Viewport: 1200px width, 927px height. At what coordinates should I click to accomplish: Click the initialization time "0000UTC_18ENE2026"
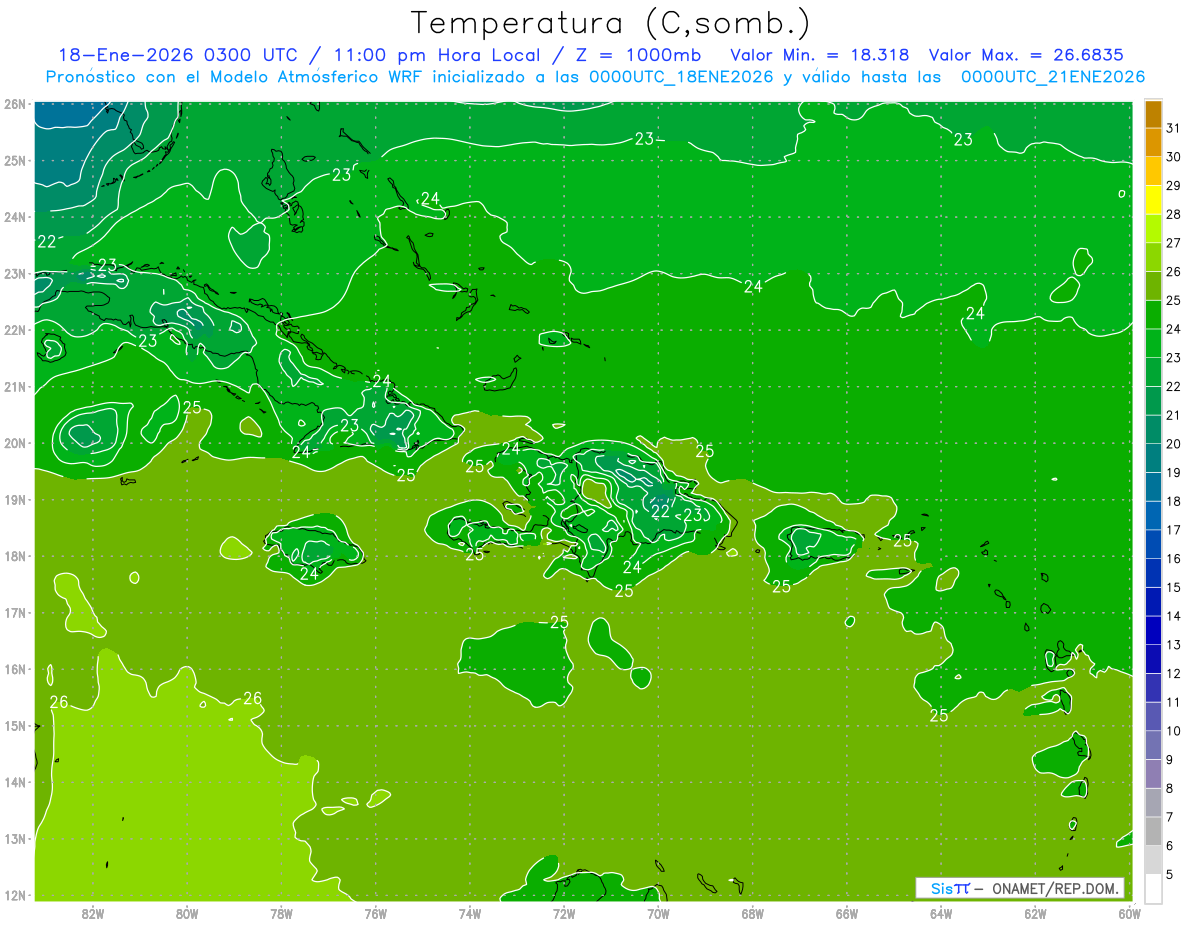click(x=681, y=77)
